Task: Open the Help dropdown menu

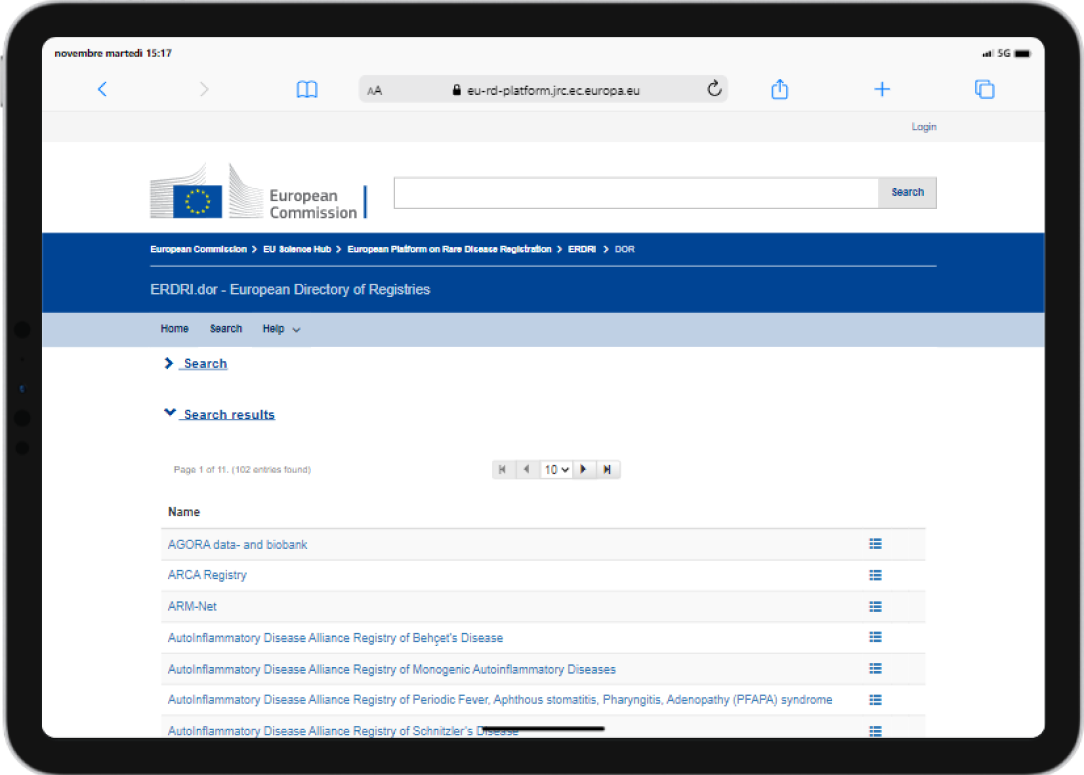Action: 281,329
